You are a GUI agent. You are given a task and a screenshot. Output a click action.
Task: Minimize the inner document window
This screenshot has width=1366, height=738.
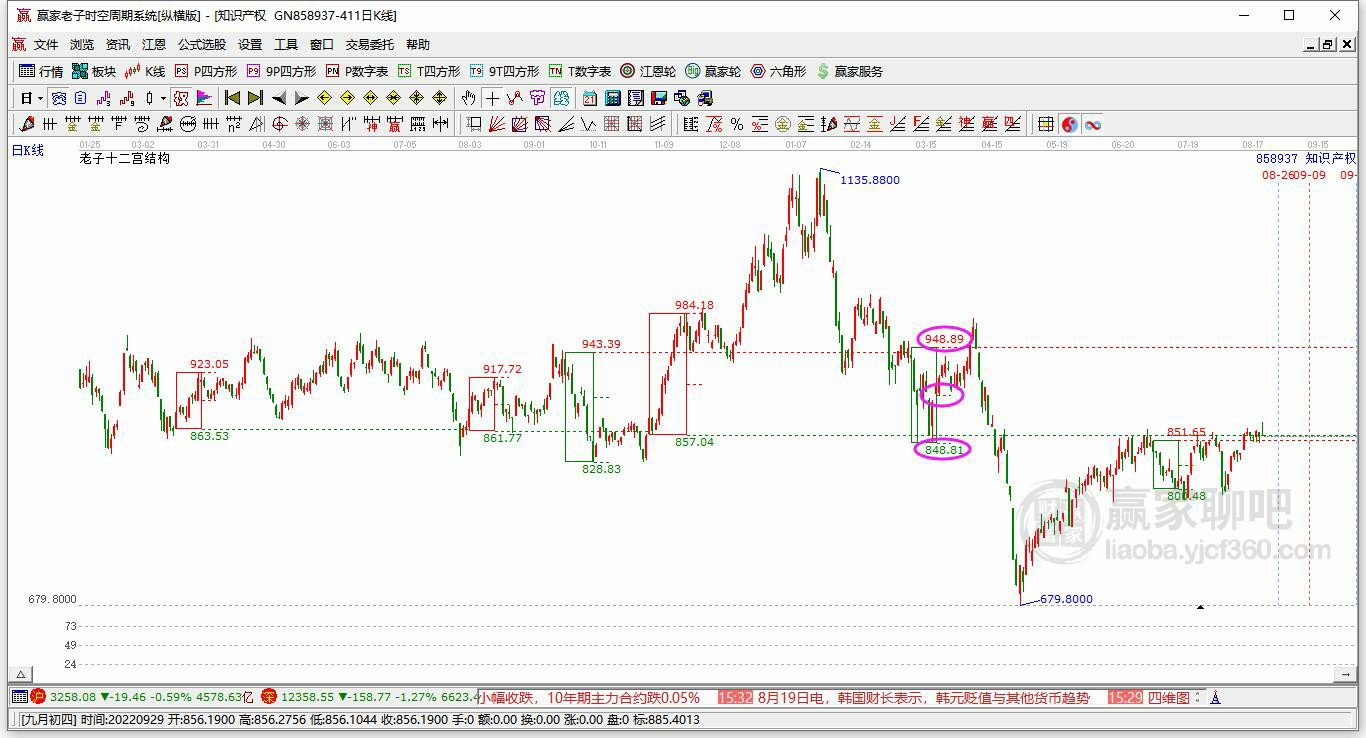(x=1311, y=45)
